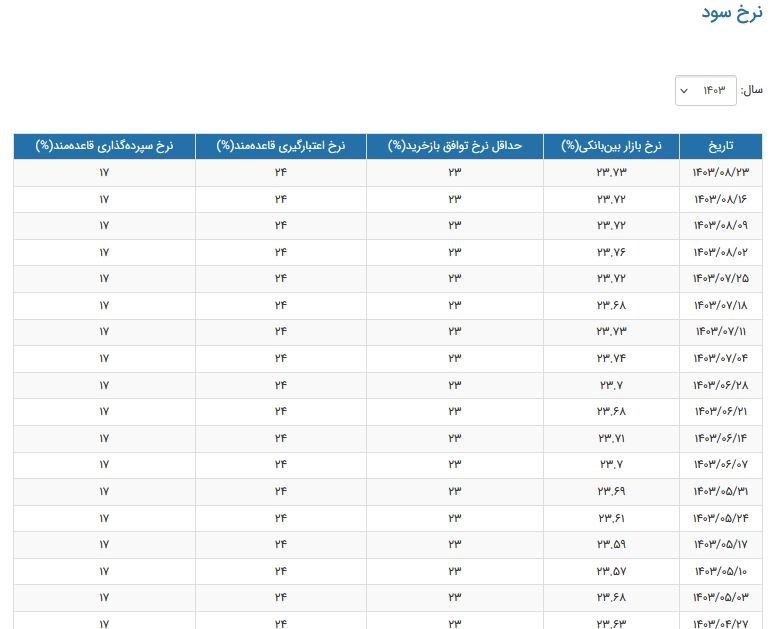779x629 pixels.
Task: Click the نرخ بازار بین‌بانکی column header
Action: (x=611, y=146)
